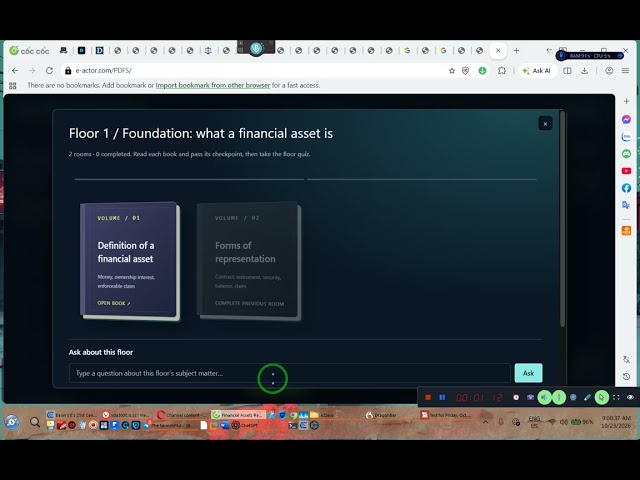
Task: Switch to Channel content taskbar window
Action: (182, 415)
